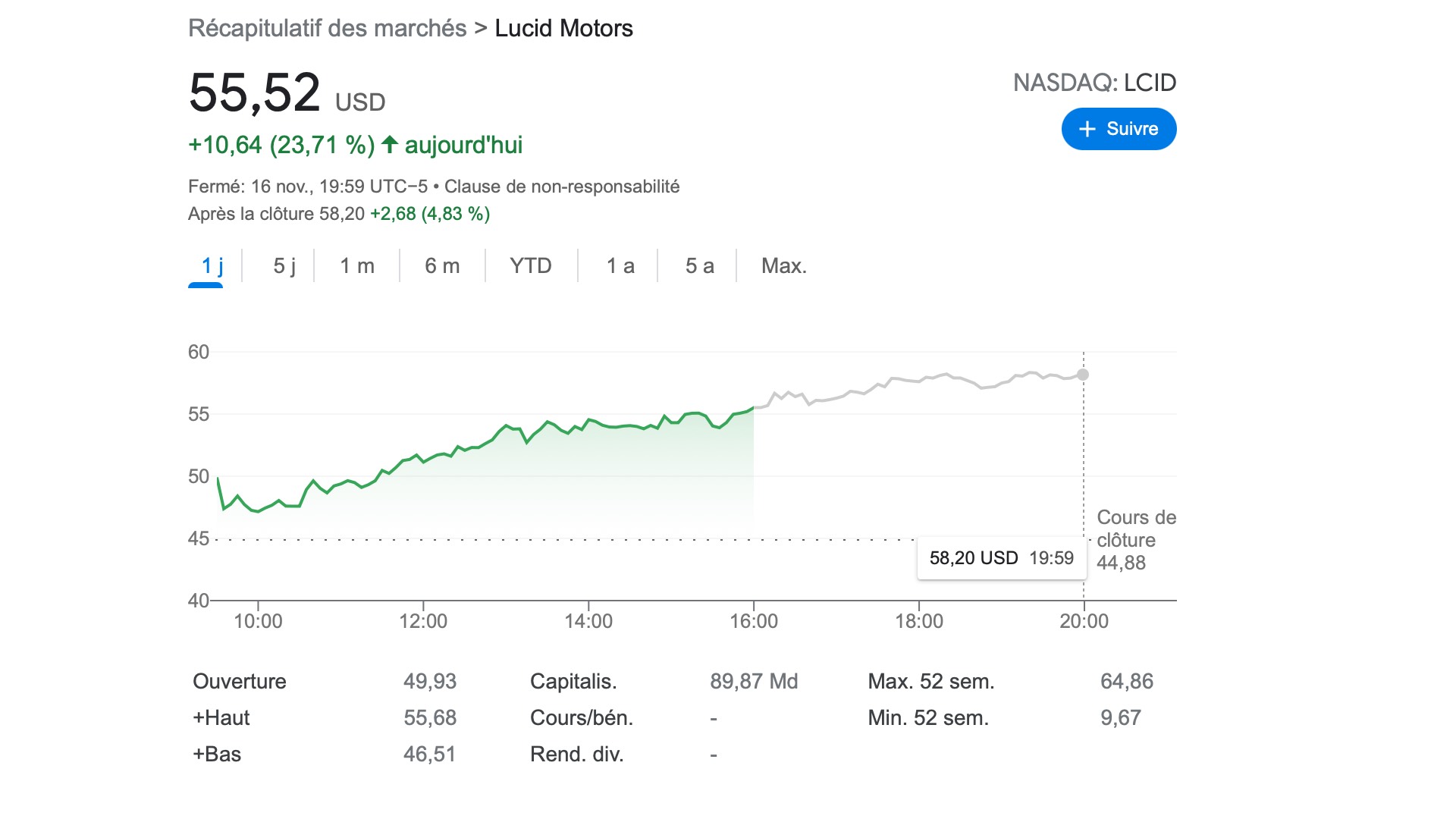The image size is (1456, 819).
Task: Click the chart marker dot at 19:59
Action: (1083, 375)
